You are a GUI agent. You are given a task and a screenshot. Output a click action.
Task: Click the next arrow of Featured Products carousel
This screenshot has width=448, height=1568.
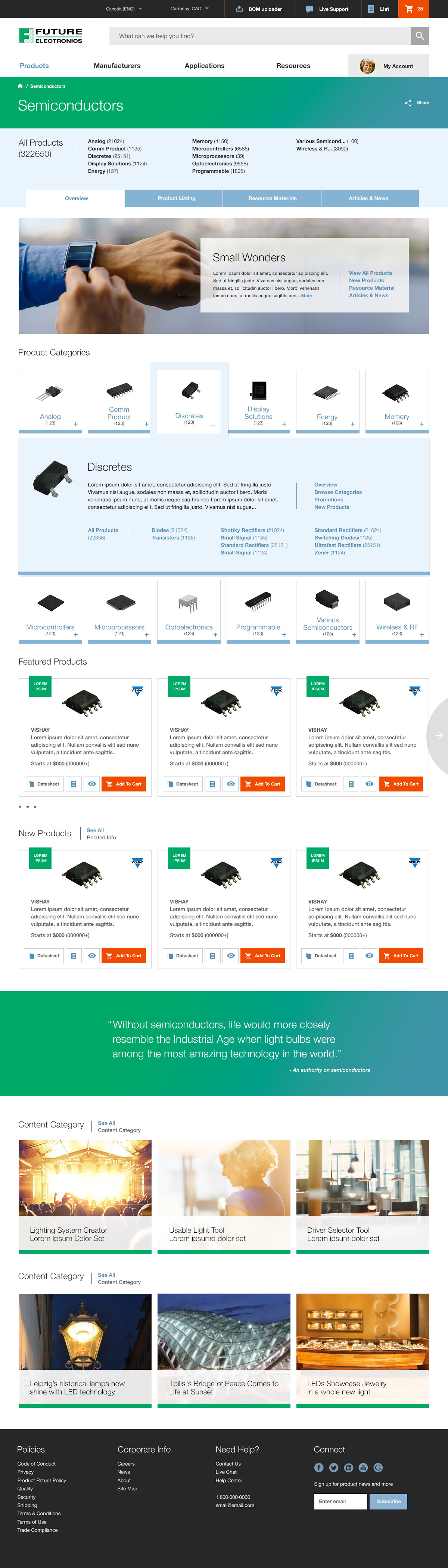point(438,735)
